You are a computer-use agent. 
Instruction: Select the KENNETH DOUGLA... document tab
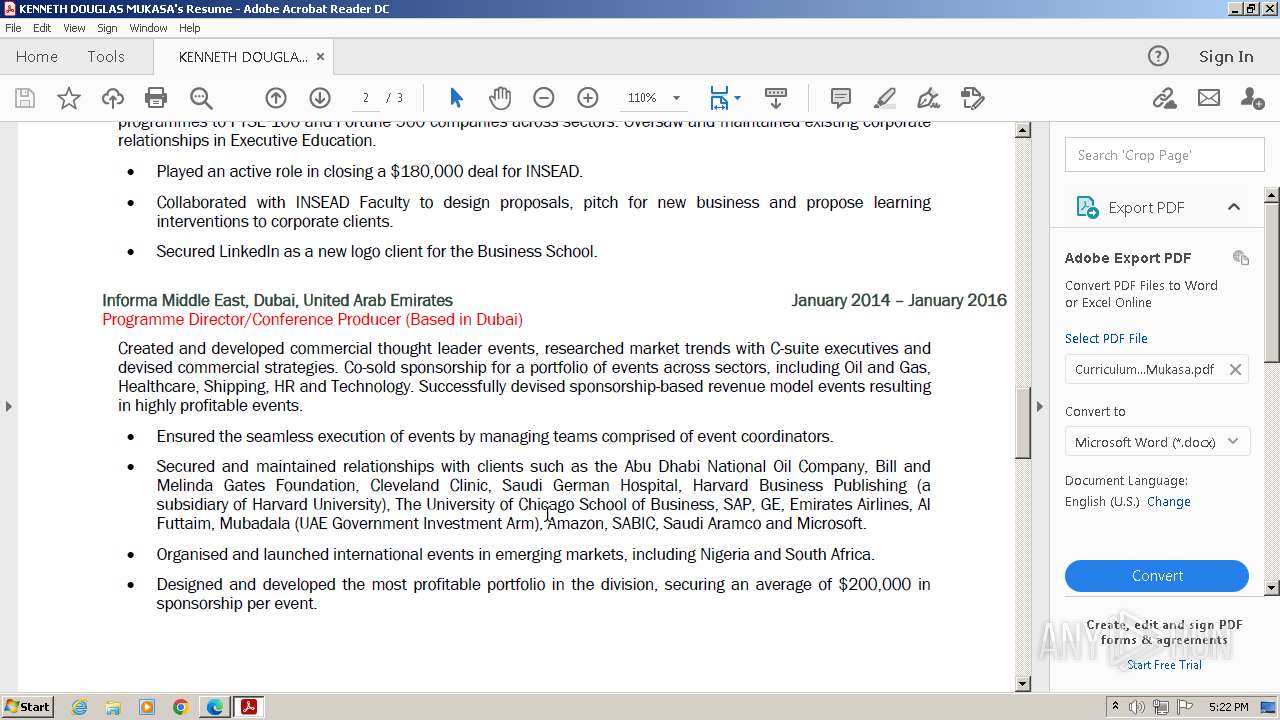click(x=243, y=57)
